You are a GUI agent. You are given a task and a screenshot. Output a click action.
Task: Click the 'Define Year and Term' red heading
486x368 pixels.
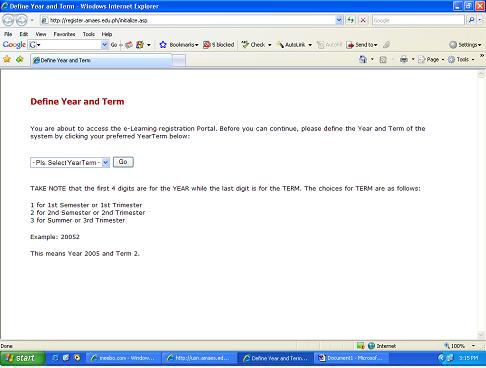click(x=77, y=102)
